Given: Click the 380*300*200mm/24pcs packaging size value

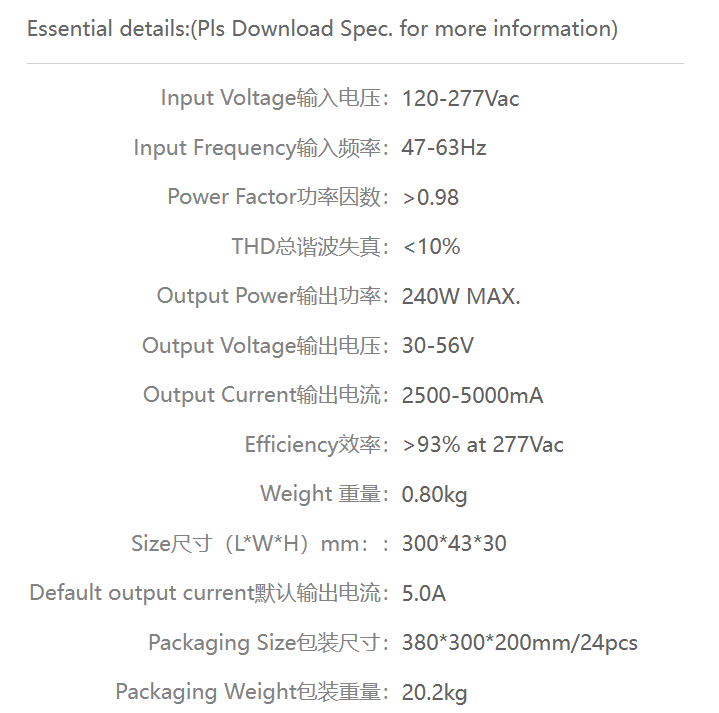Looking at the screenshot, I should [520, 643].
